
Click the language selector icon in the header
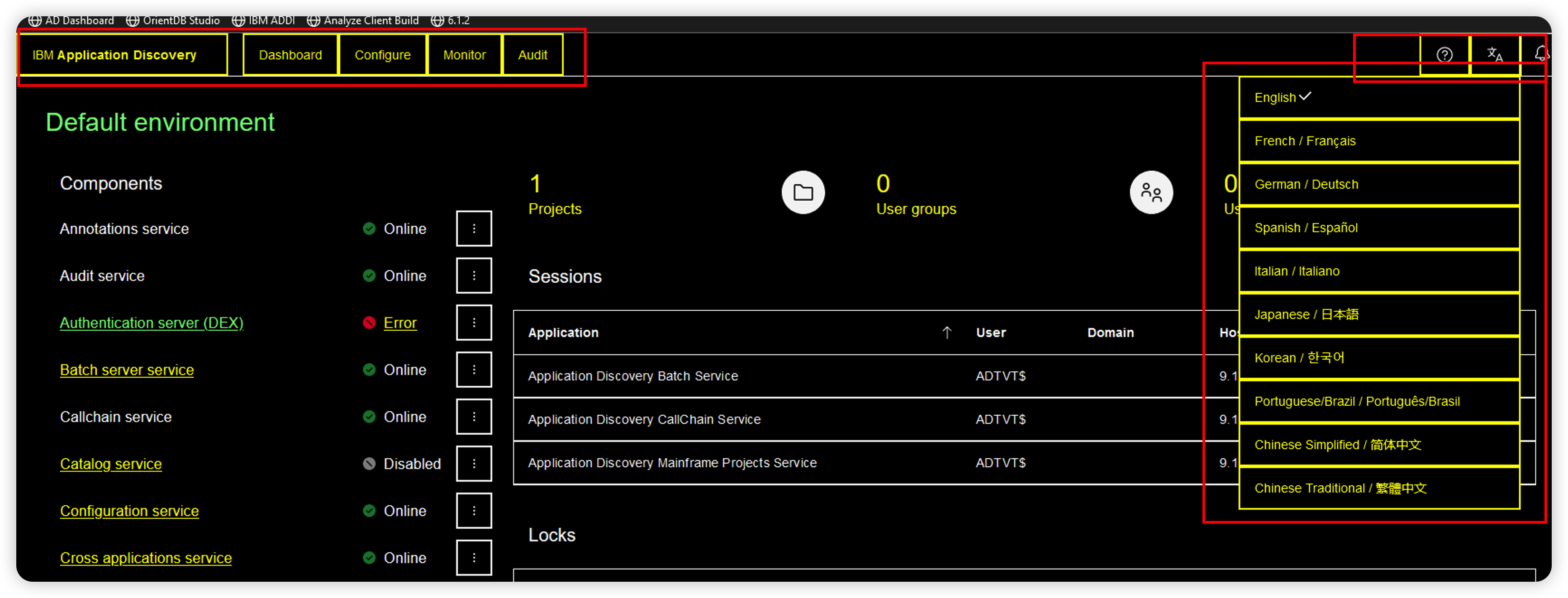click(x=1494, y=54)
